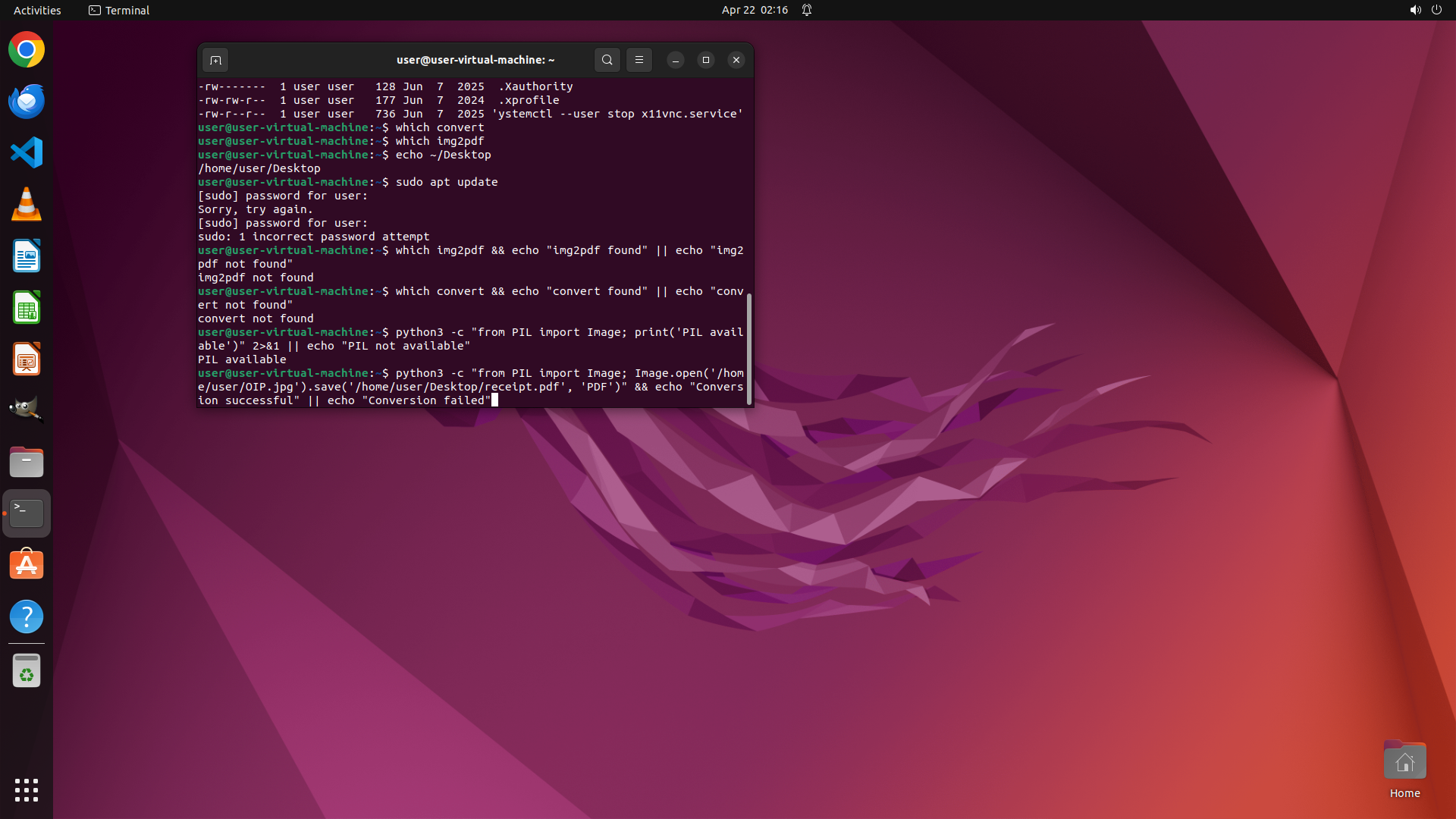Viewport: 1456px width, 819px height.
Task: Open system menu via volume icon
Action: click(x=1415, y=10)
